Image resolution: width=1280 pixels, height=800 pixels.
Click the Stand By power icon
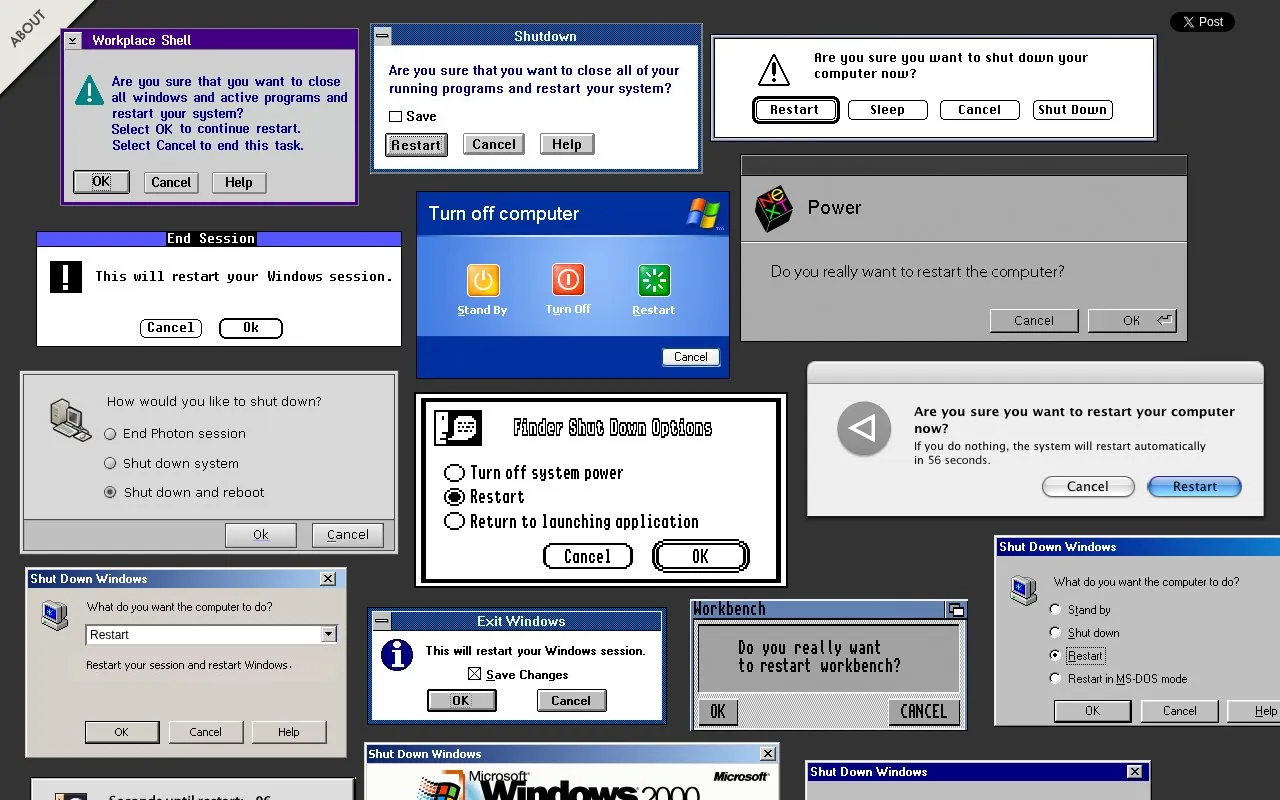[x=483, y=280]
